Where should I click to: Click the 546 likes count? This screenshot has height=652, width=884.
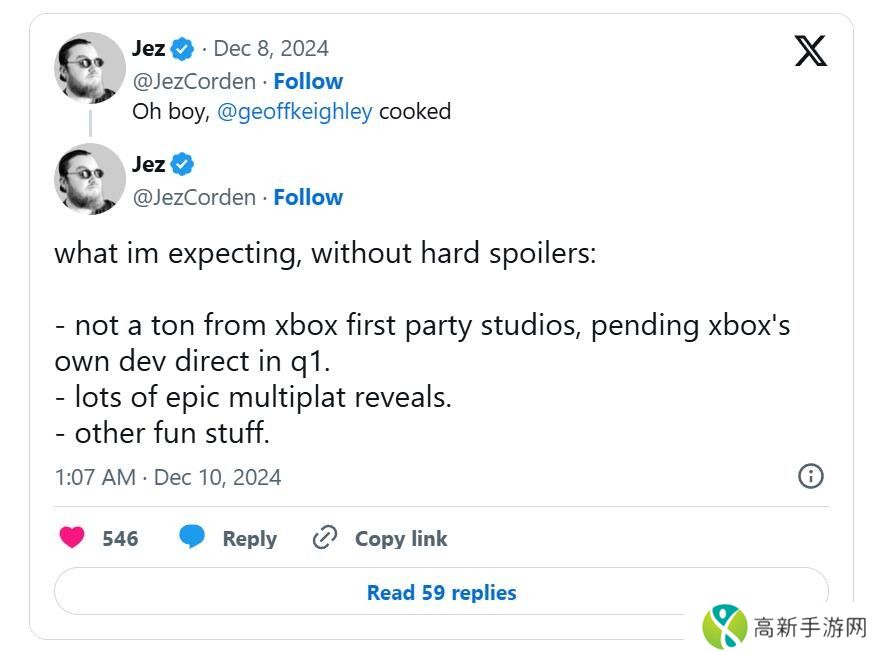(x=120, y=538)
